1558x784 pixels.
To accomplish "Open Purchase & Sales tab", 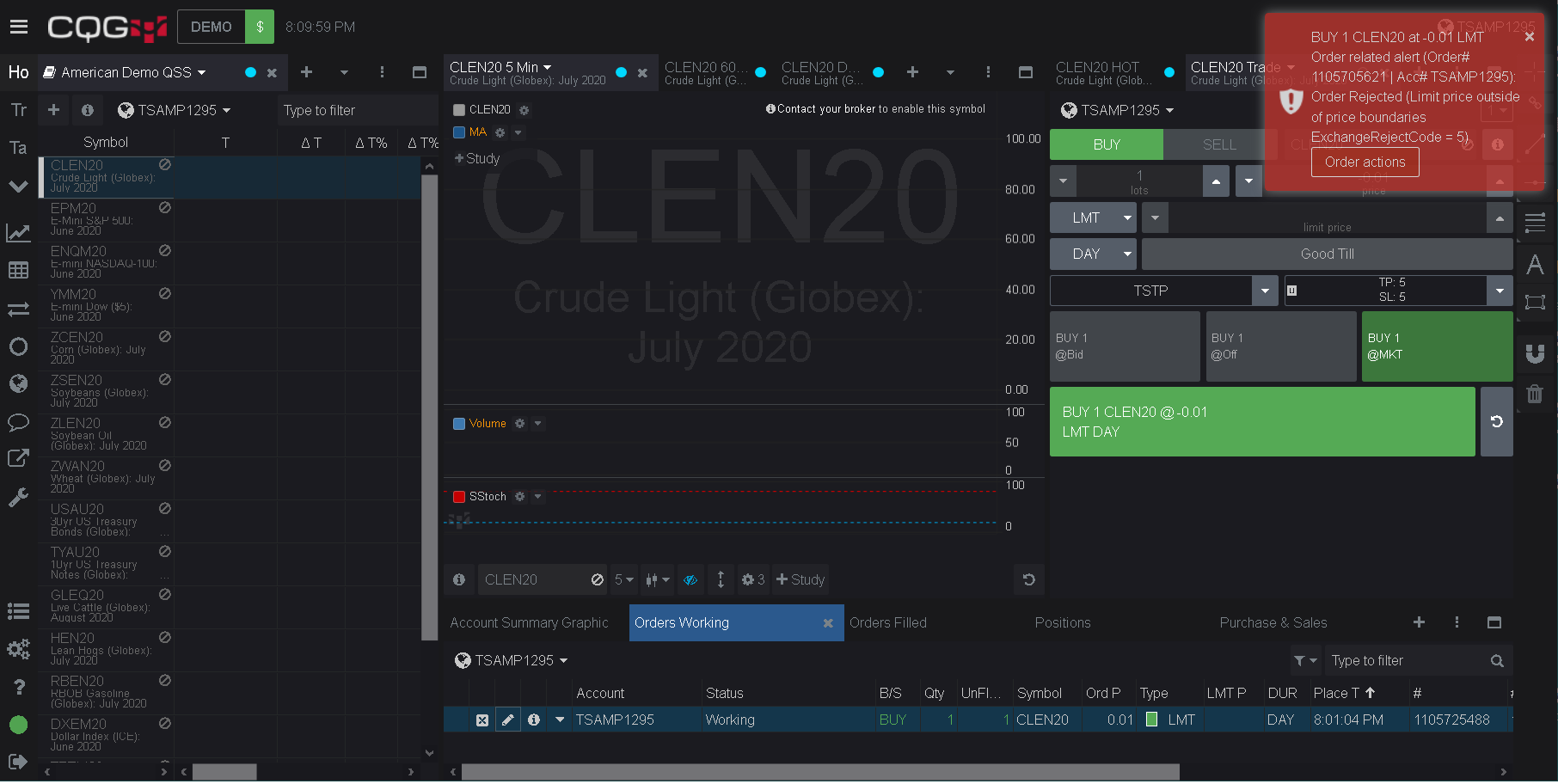I will 1273,622.
